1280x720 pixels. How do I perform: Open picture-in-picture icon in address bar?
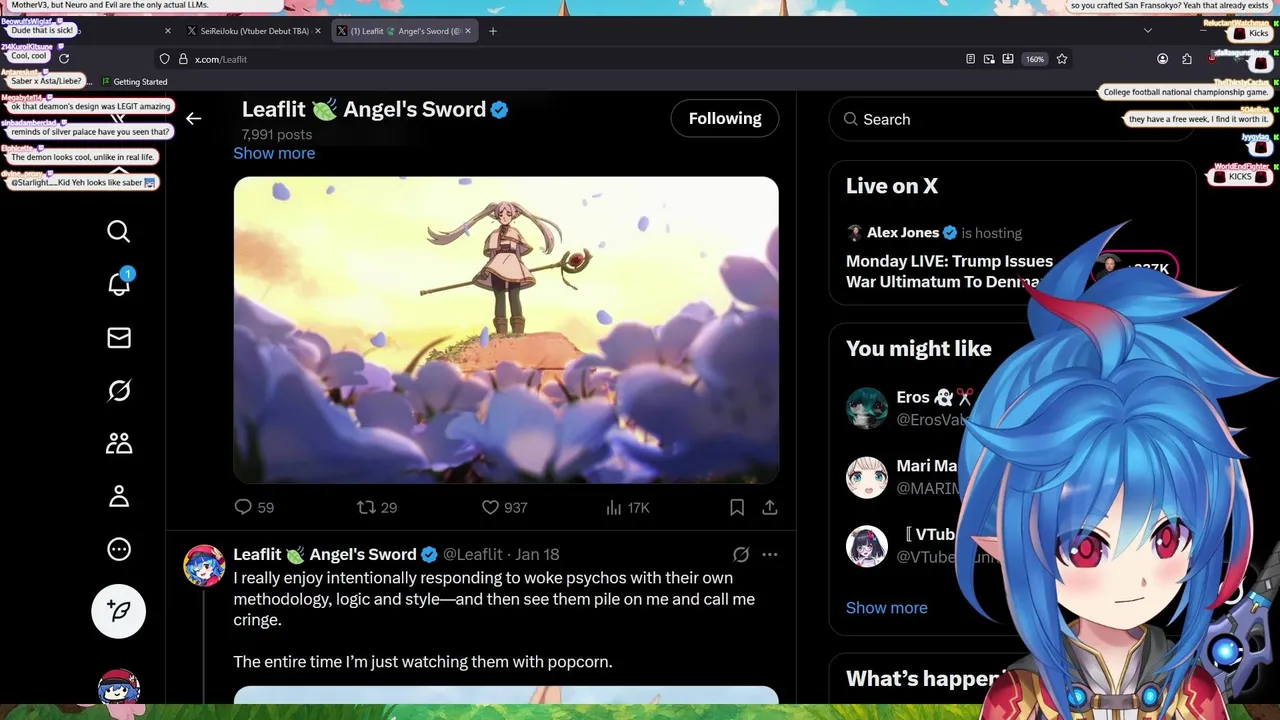[989, 59]
